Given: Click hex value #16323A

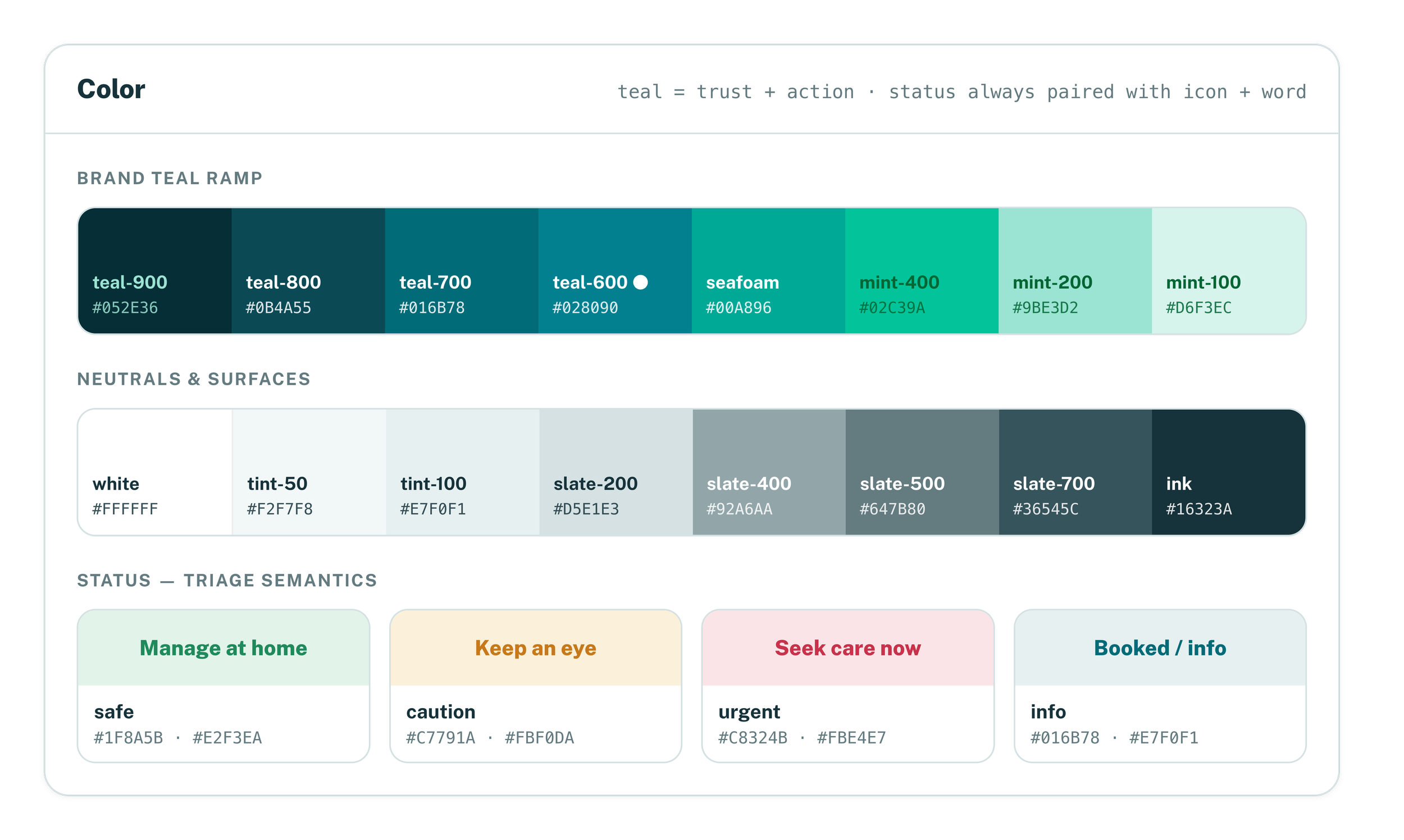Looking at the screenshot, I should (x=1199, y=509).
